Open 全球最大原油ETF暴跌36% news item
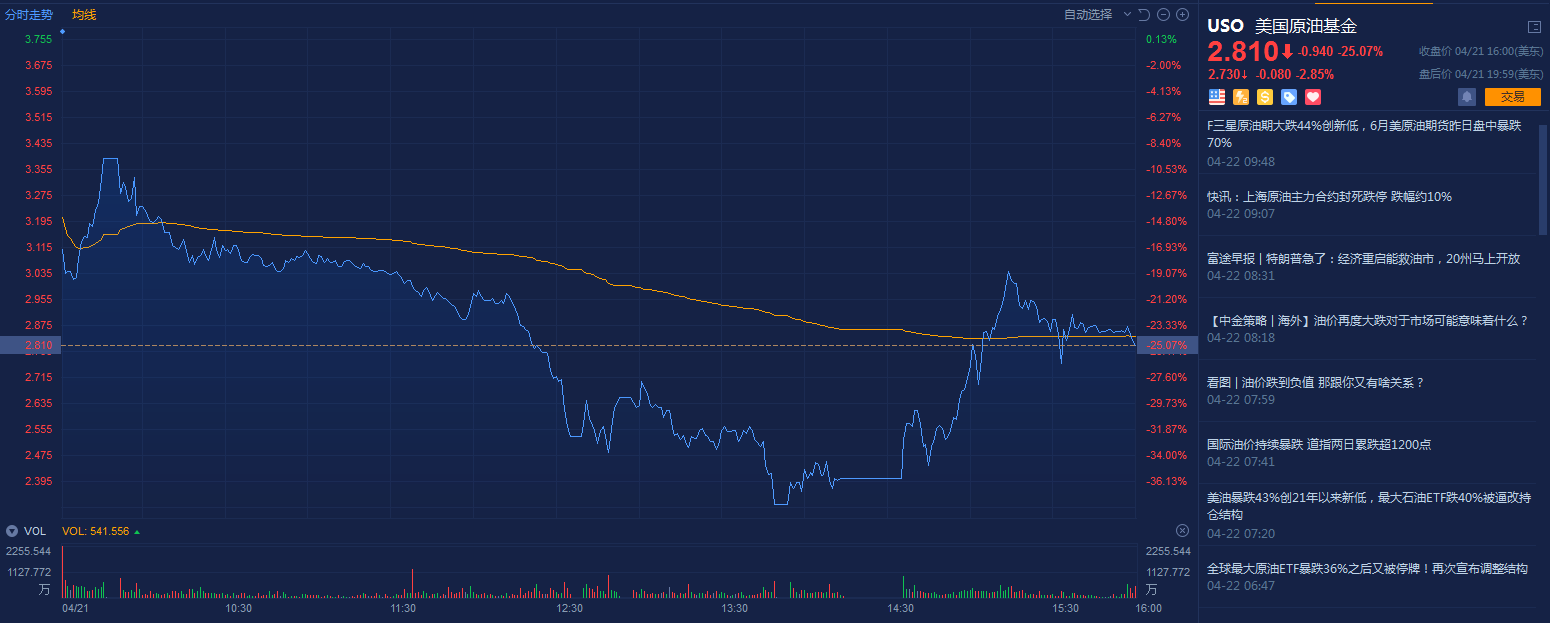 (1367, 568)
